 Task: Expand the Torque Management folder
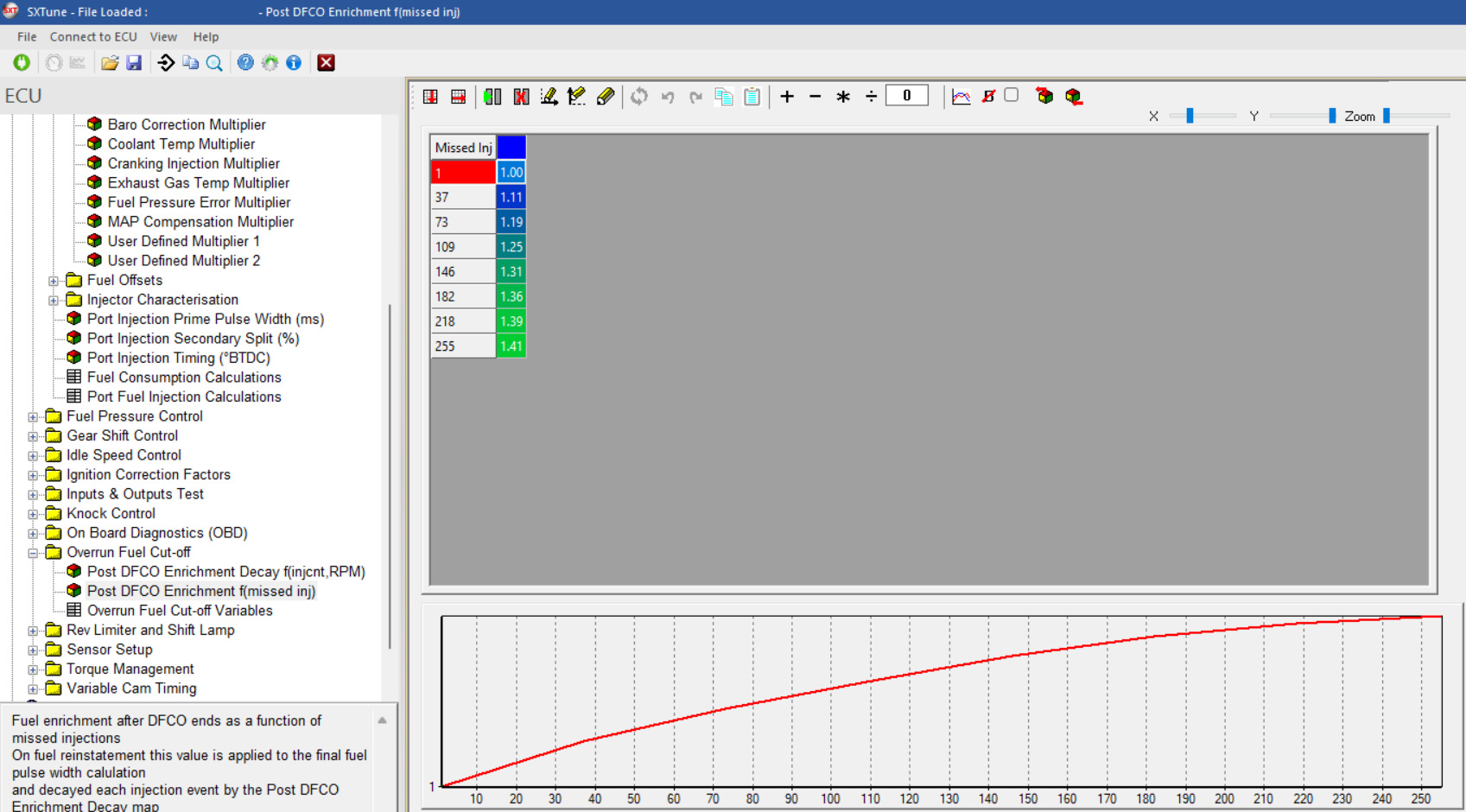coord(33,669)
